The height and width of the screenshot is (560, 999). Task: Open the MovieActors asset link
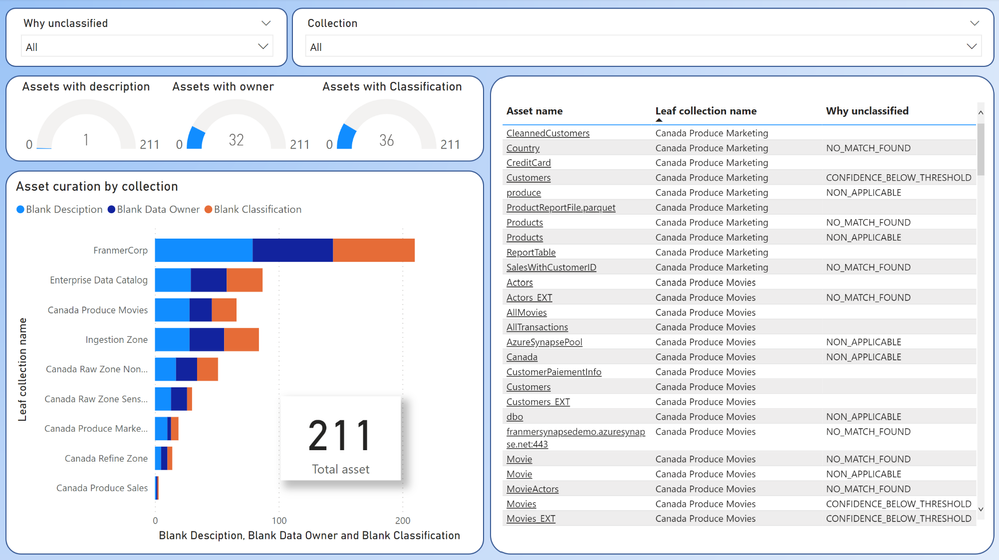click(532, 489)
